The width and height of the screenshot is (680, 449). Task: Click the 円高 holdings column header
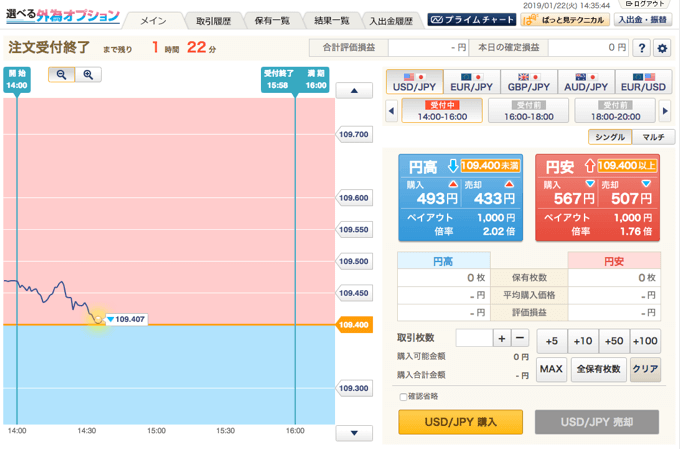pos(444,261)
